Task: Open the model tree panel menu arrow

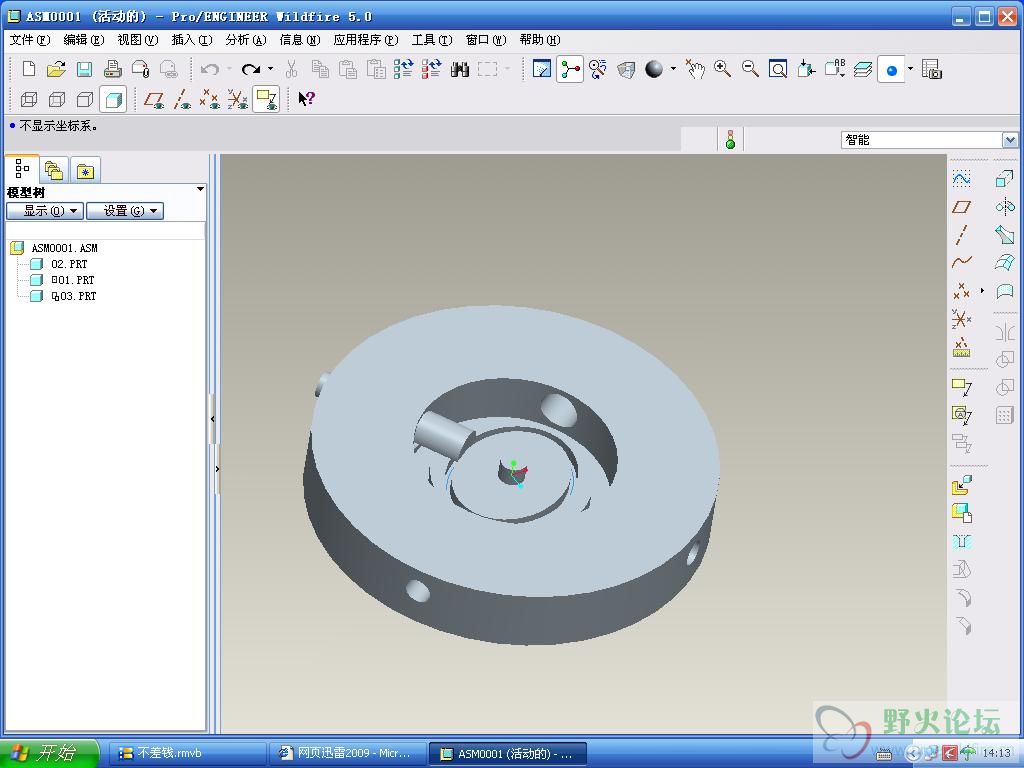Action: point(200,189)
